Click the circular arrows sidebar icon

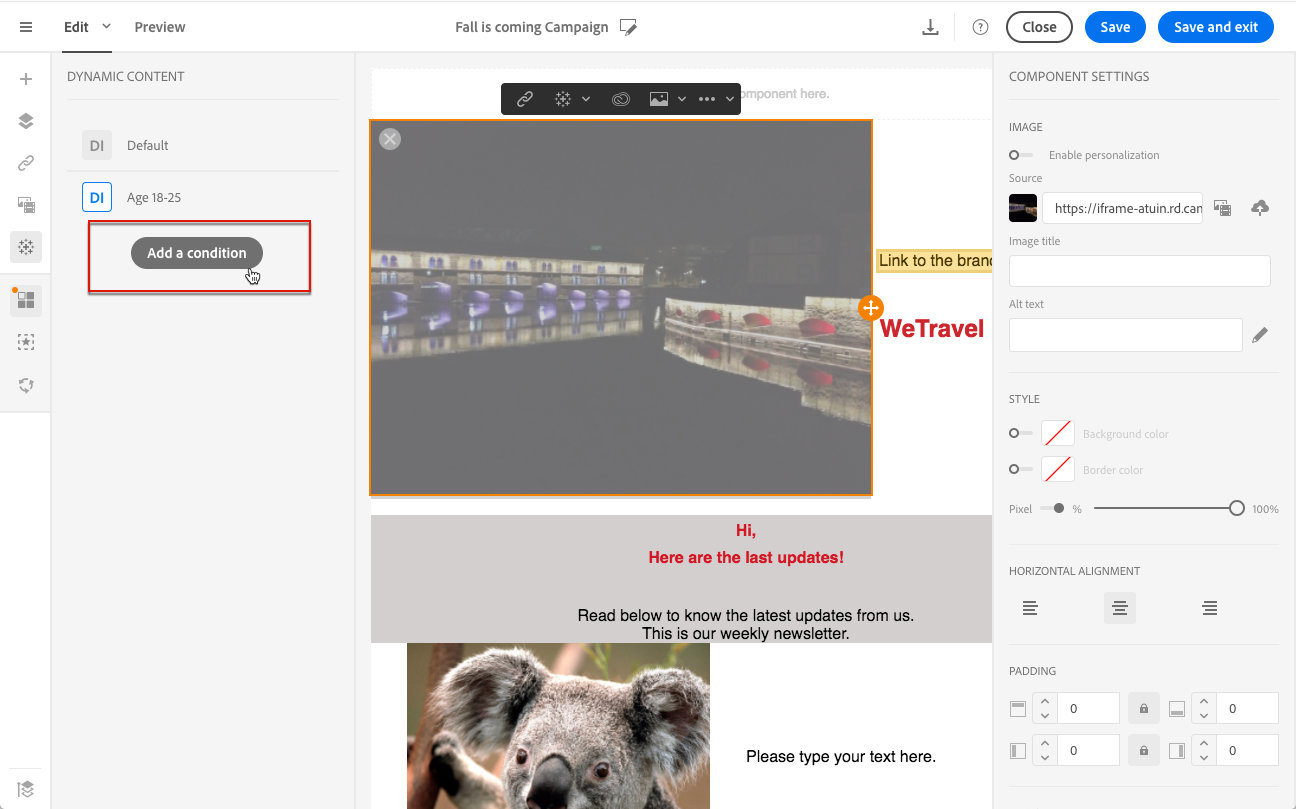[26, 385]
